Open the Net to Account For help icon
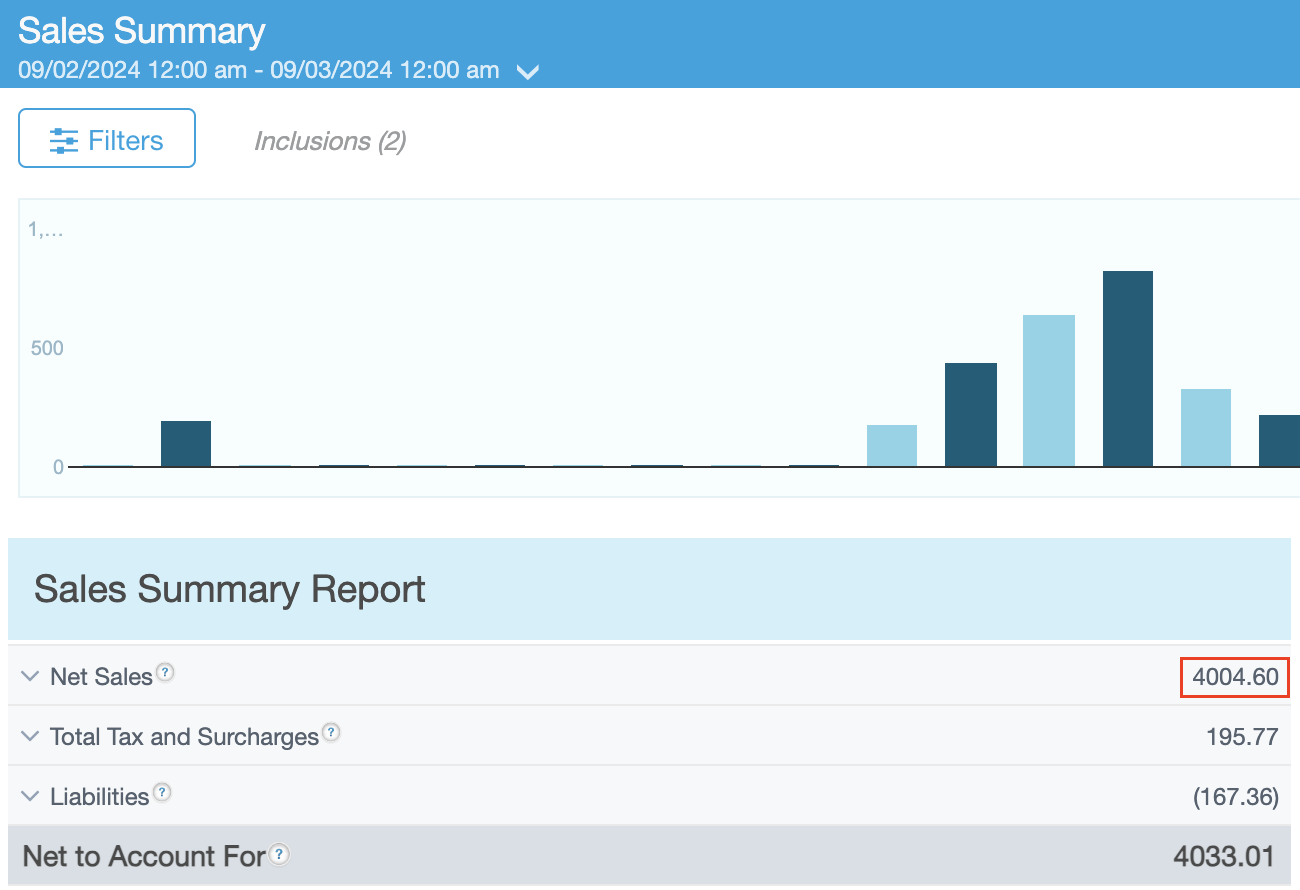This screenshot has height=890, width=1300. click(x=280, y=854)
